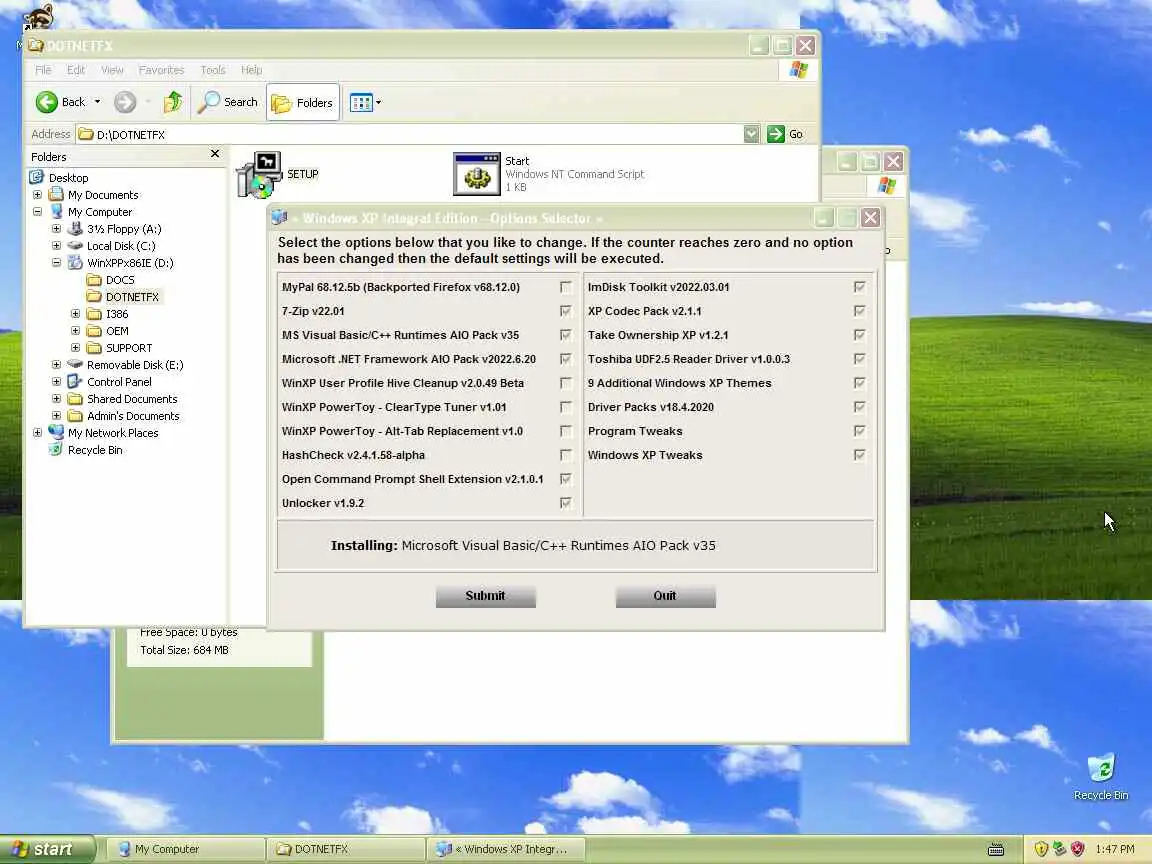This screenshot has height=864, width=1152.
Task: Click the Submit button
Action: coord(486,596)
